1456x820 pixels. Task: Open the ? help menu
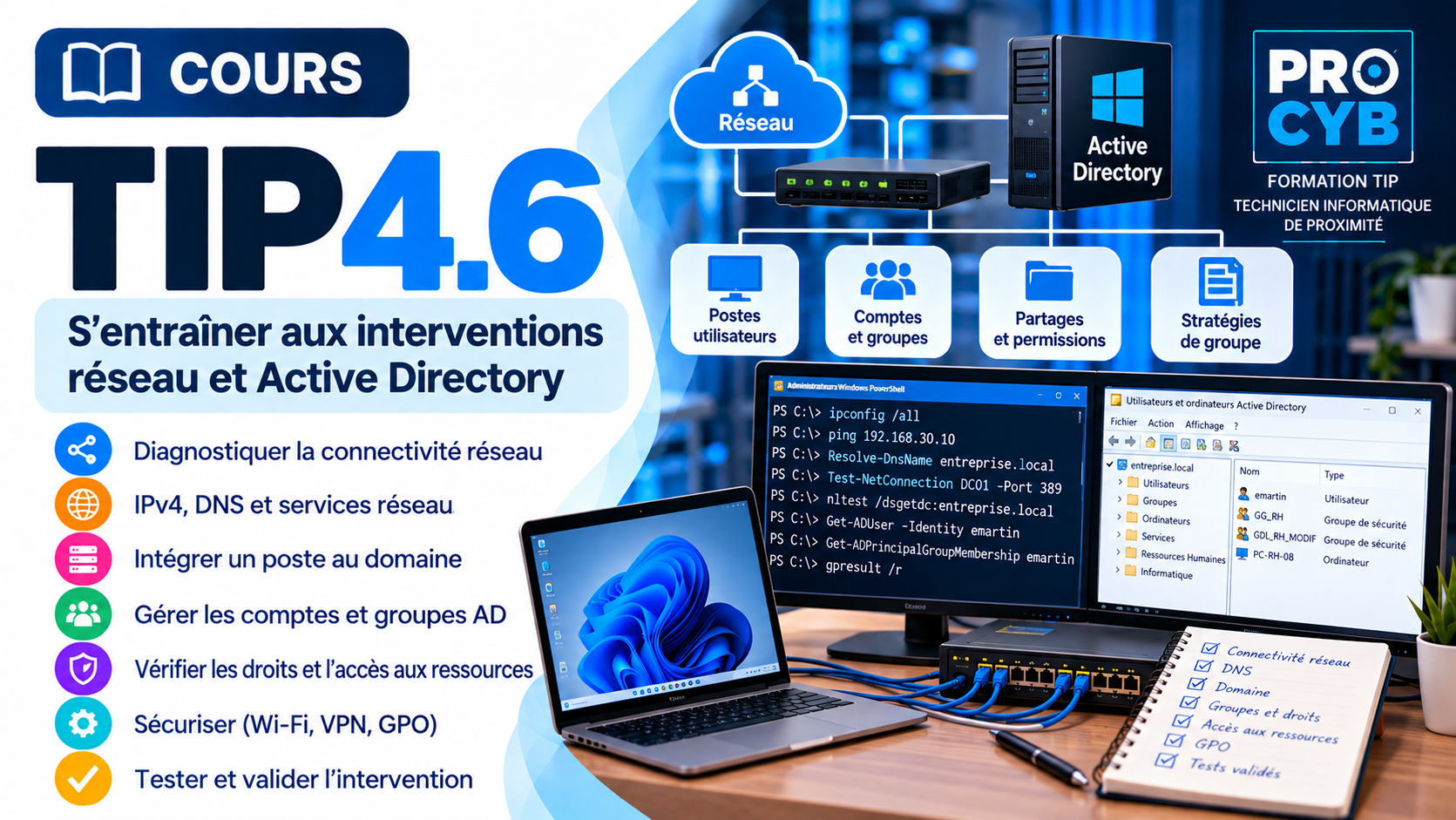point(1236,426)
